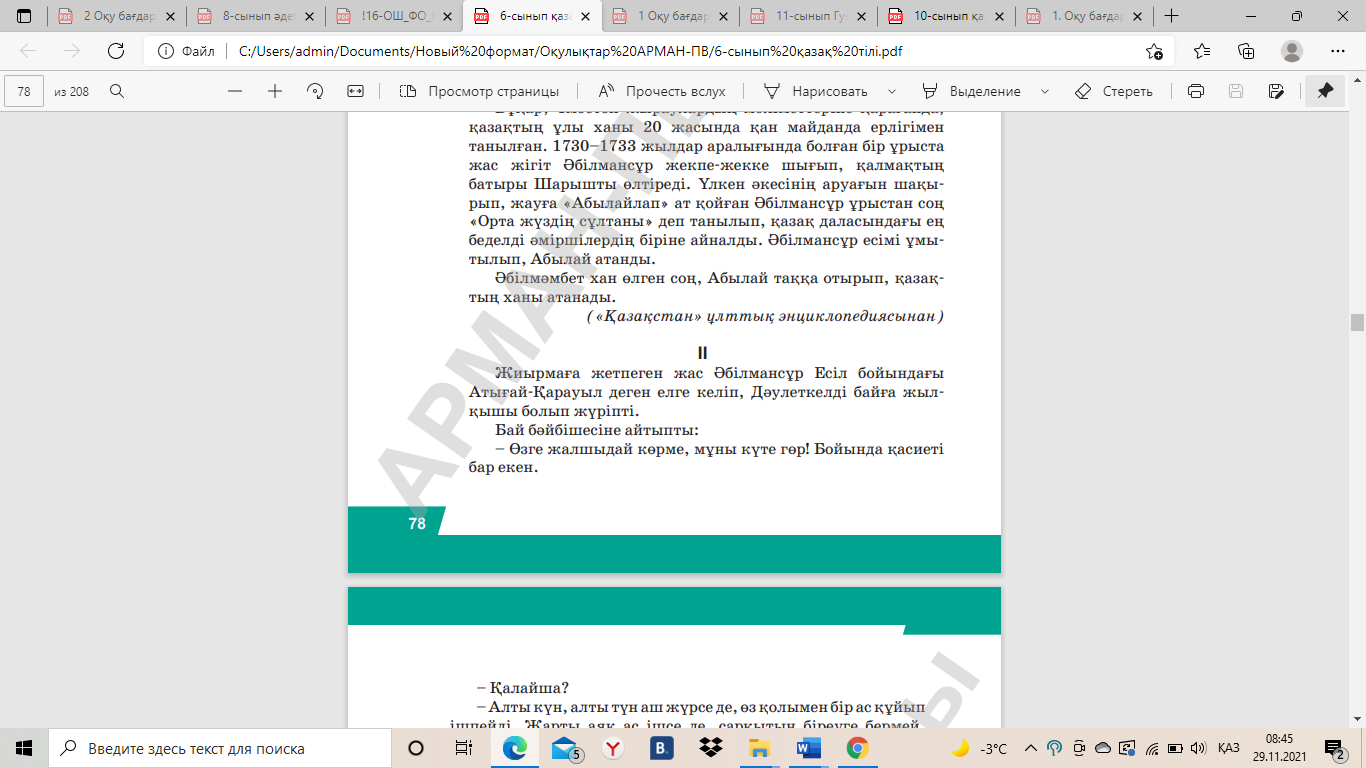Open the vertical tabs menu icon
The width and height of the screenshot is (1366, 768).
tap(24, 16)
